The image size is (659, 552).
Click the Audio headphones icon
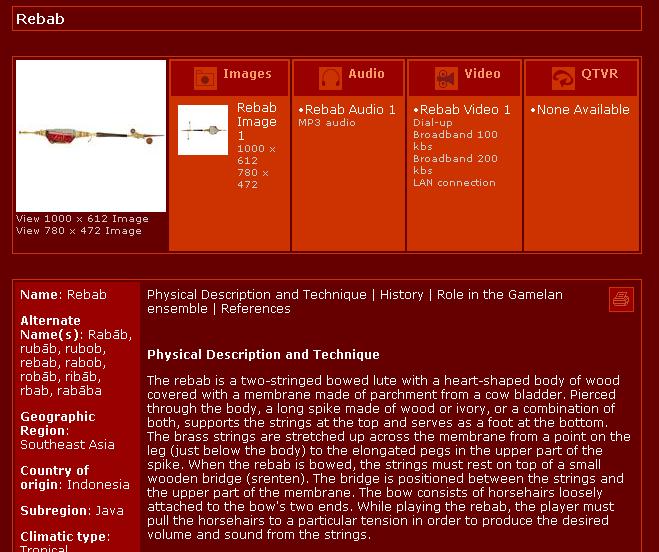pyautogui.click(x=330, y=78)
